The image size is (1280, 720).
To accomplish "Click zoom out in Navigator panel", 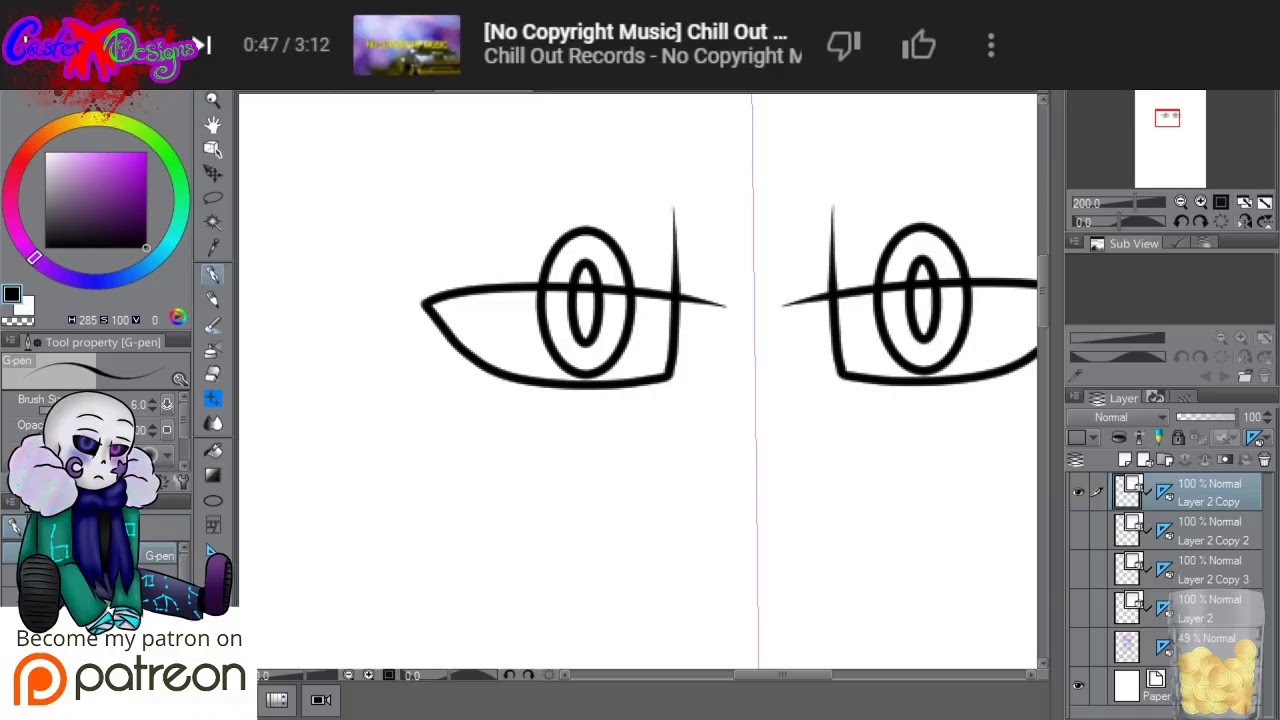I will pyautogui.click(x=1181, y=202).
